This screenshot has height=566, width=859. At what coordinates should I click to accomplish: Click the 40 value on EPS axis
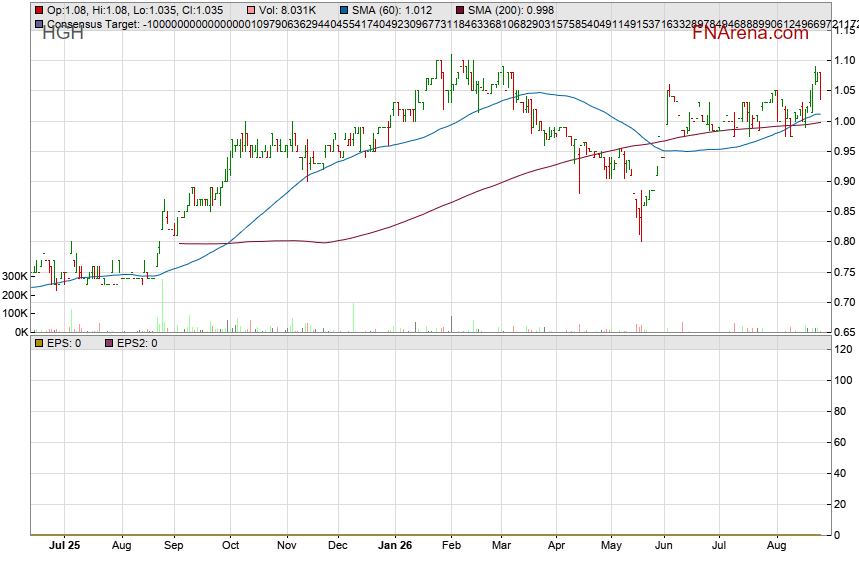[x=841, y=473]
